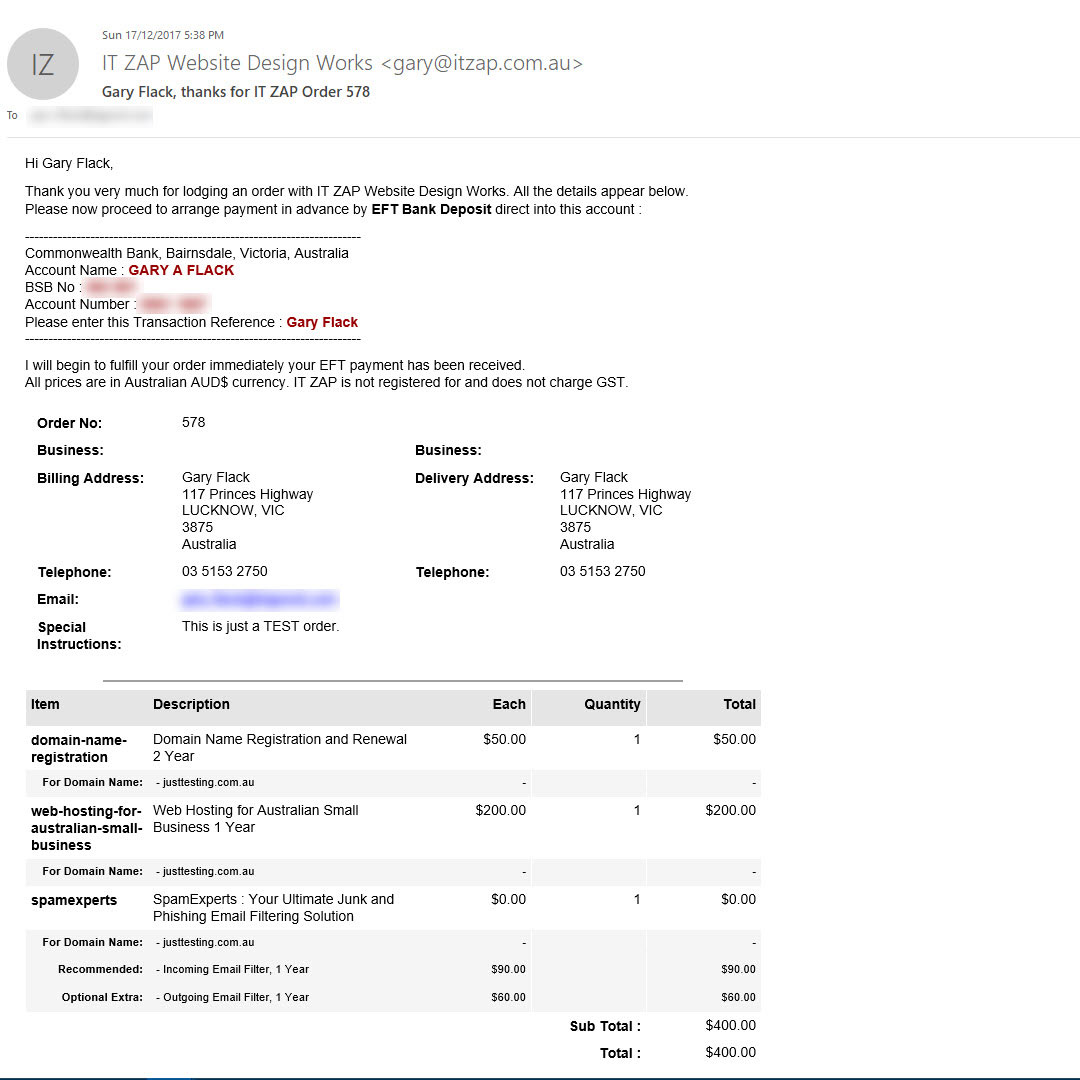Click the 'Quantity' column header
This screenshot has height=1080, width=1080.
click(612, 704)
